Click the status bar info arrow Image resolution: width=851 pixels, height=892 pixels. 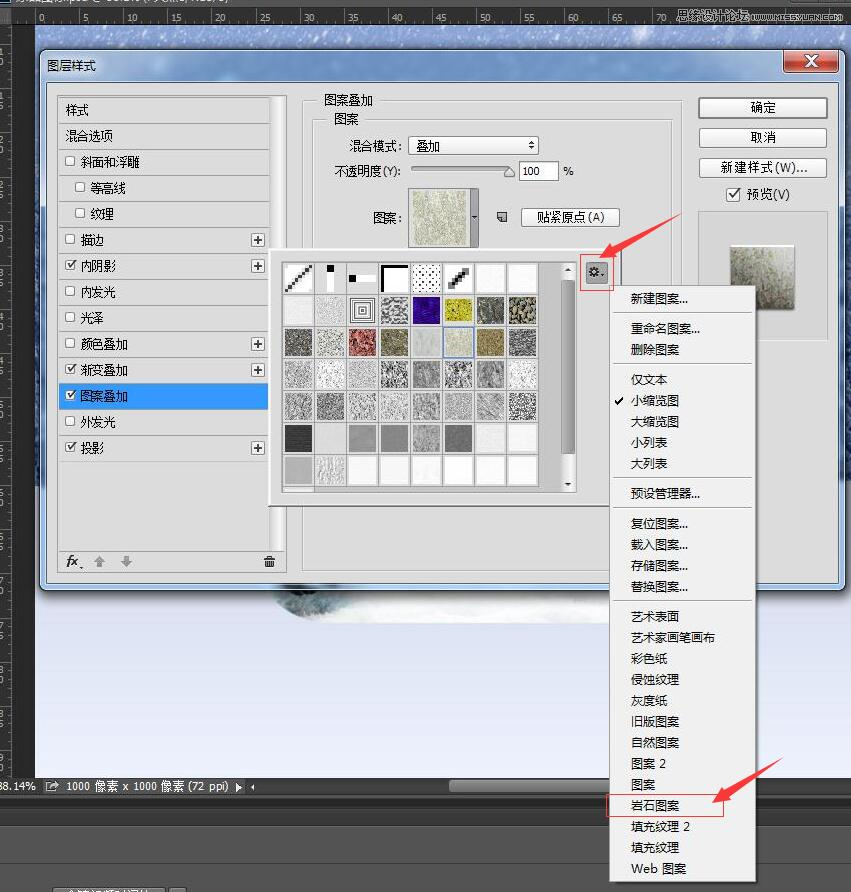pos(239,787)
